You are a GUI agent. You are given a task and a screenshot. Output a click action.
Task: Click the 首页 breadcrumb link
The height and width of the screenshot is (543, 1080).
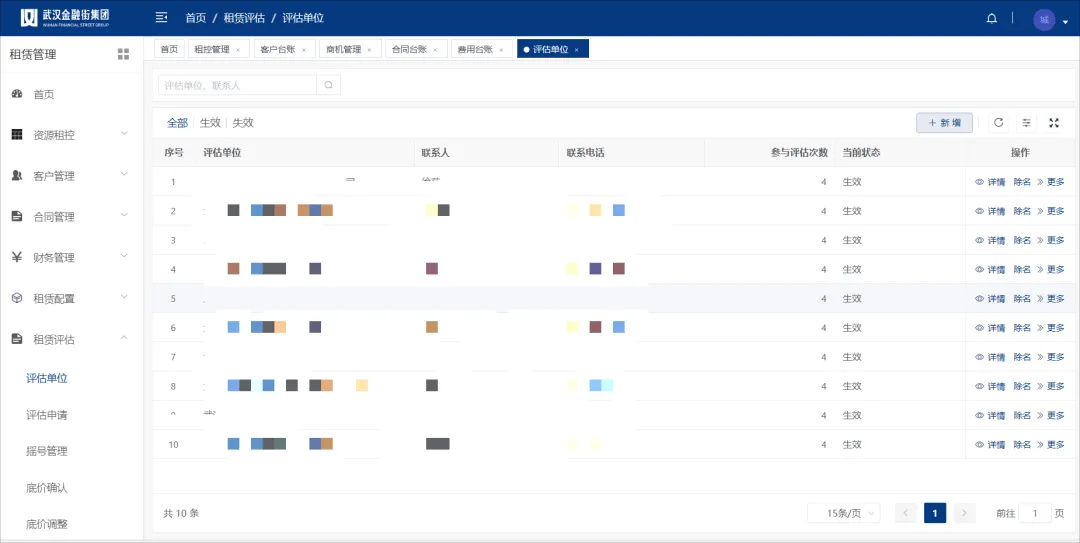click(x=196, y=19)
